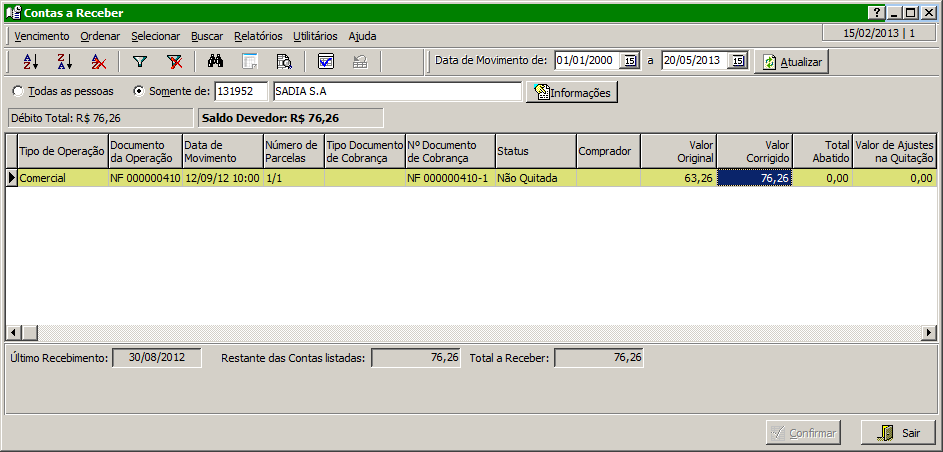The image size is (943, 452).
Task: Click the Informações button
Action: coord(571,92)
